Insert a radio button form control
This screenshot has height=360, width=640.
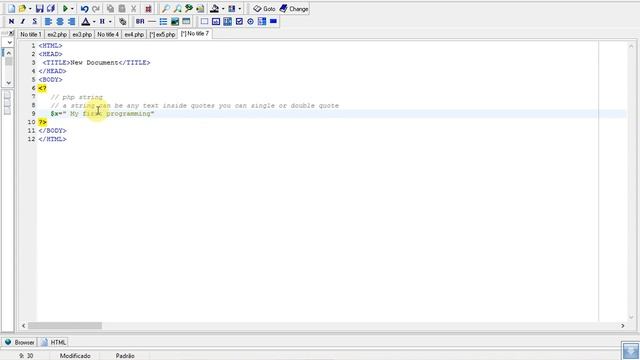point(250,21)
